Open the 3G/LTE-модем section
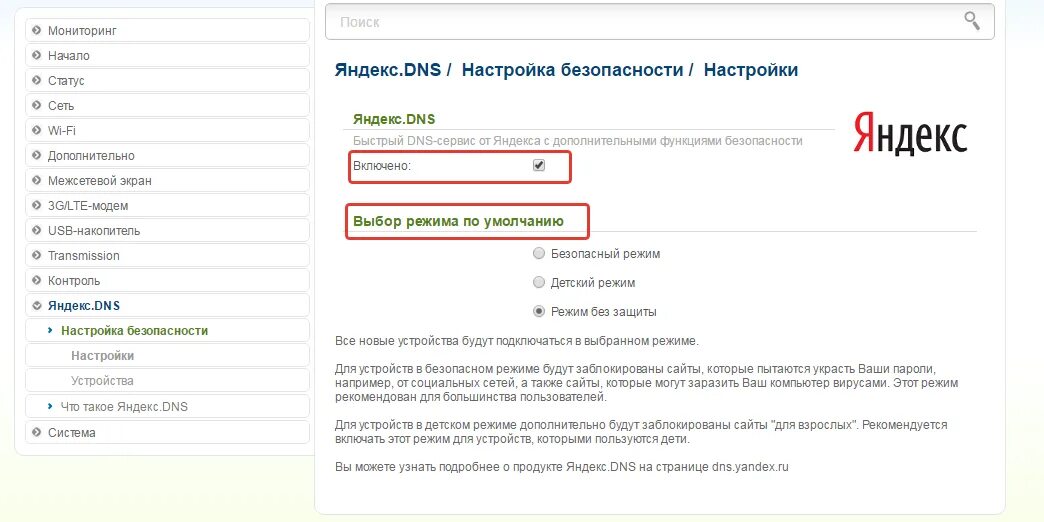Image resolution: width=1044 pixels, height=522 pixels. [x=167, y=206]
